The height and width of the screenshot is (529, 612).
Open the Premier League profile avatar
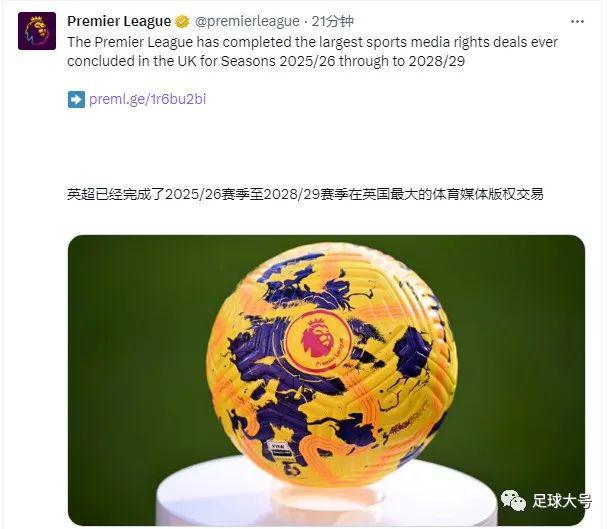point(37,31)
